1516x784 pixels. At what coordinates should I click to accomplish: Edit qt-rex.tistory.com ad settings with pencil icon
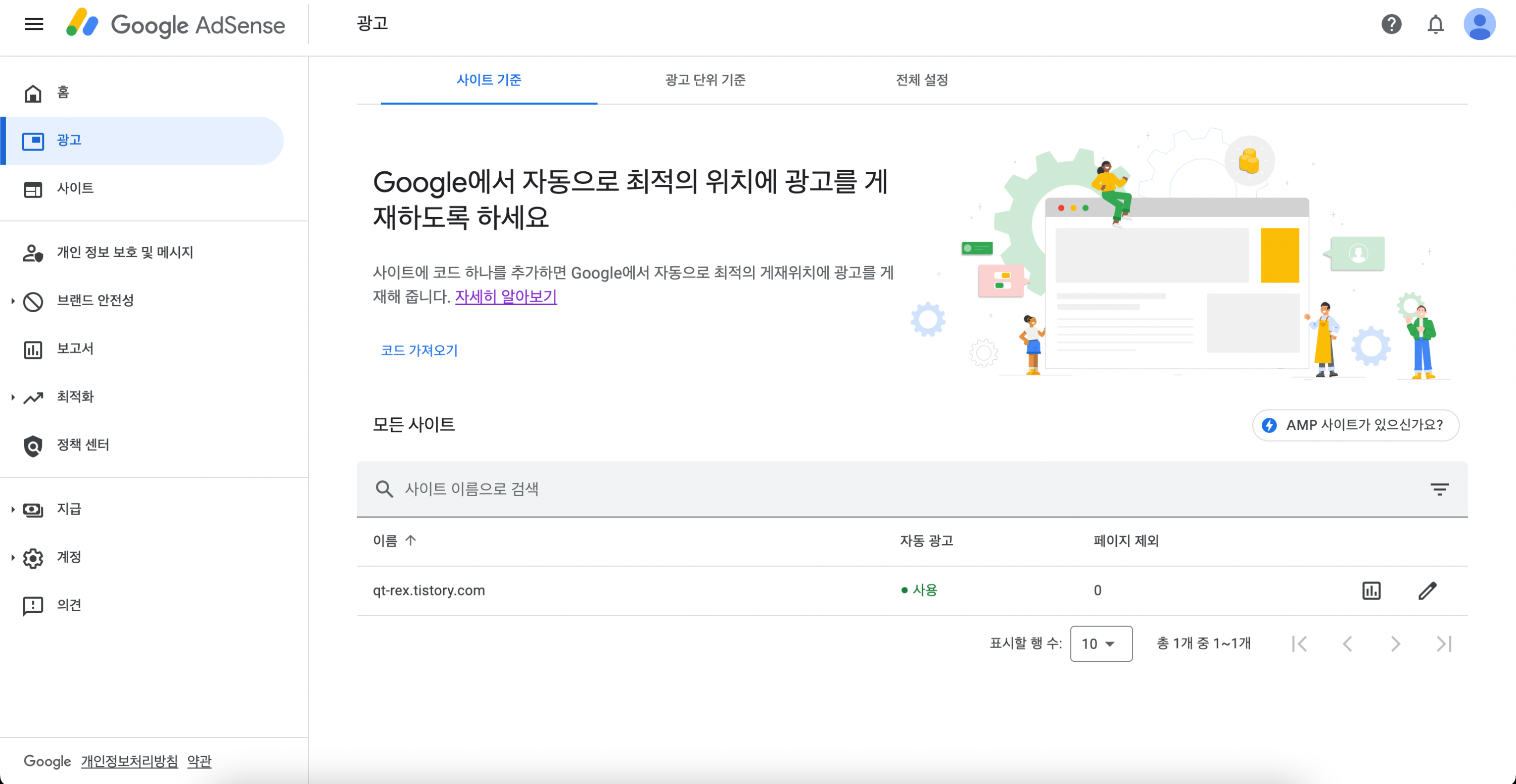click(1428, 591)
